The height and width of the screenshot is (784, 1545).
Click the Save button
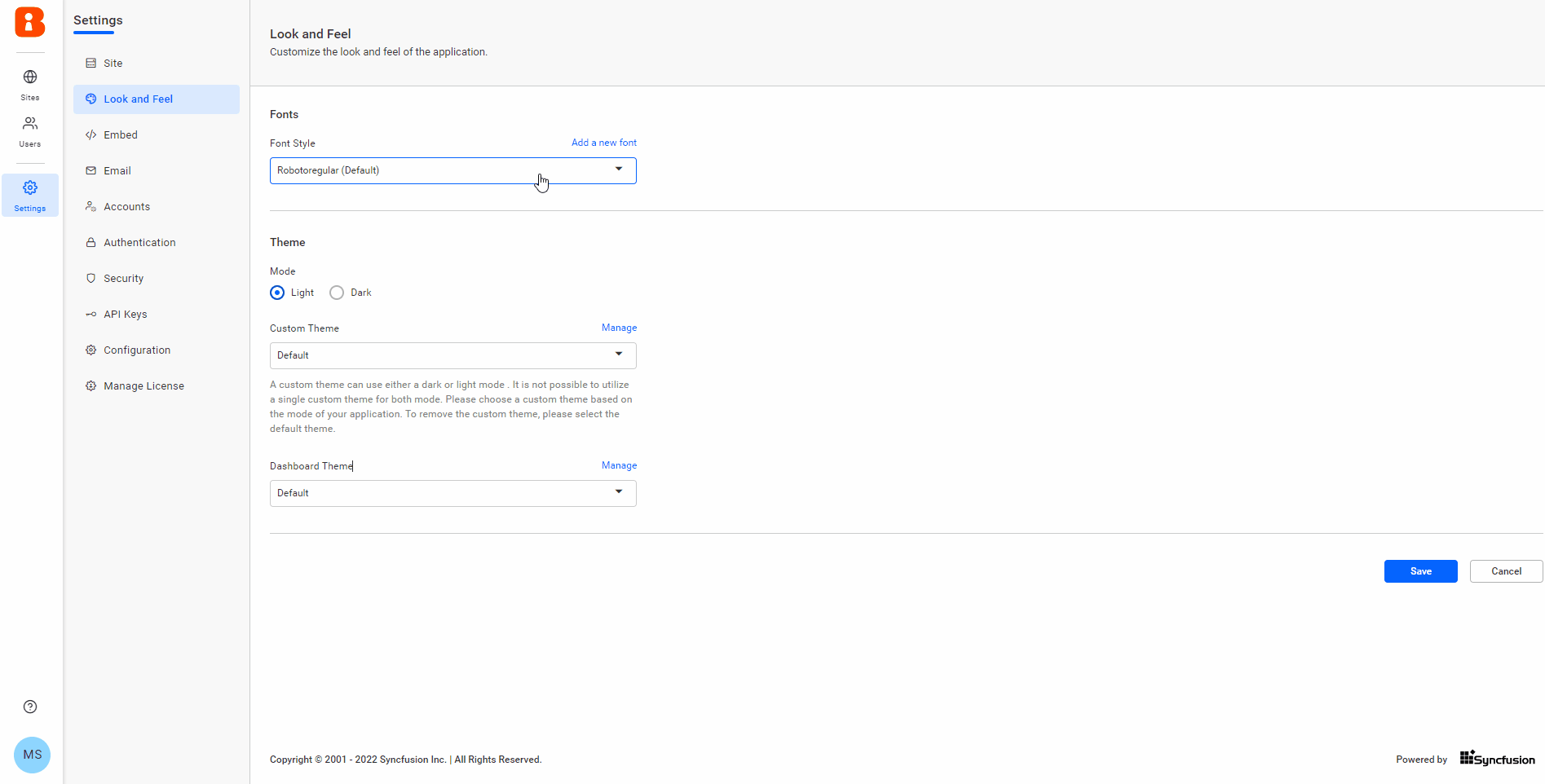[1420, 571]
